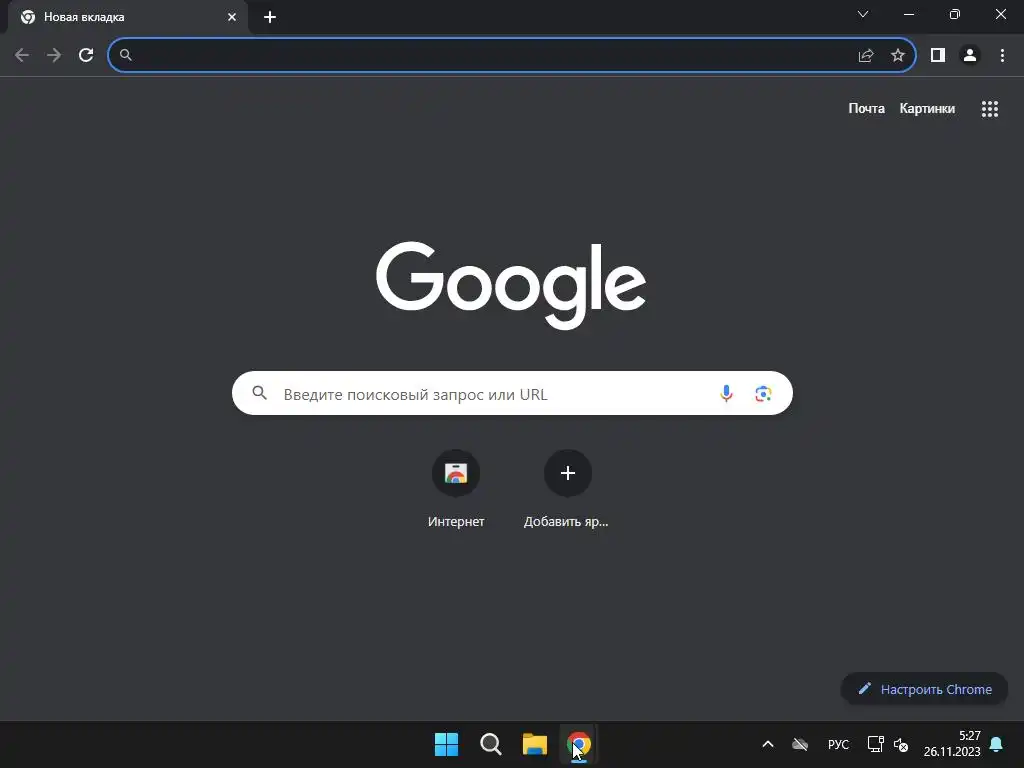Bookmark this tab with the star icon
Viewport: 1024px width, 768px height.
click(898, 56)
